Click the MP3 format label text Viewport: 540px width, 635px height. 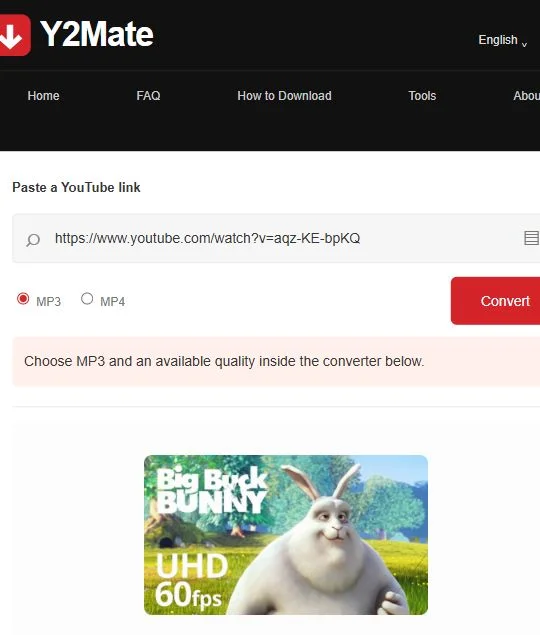pos(48,302)
